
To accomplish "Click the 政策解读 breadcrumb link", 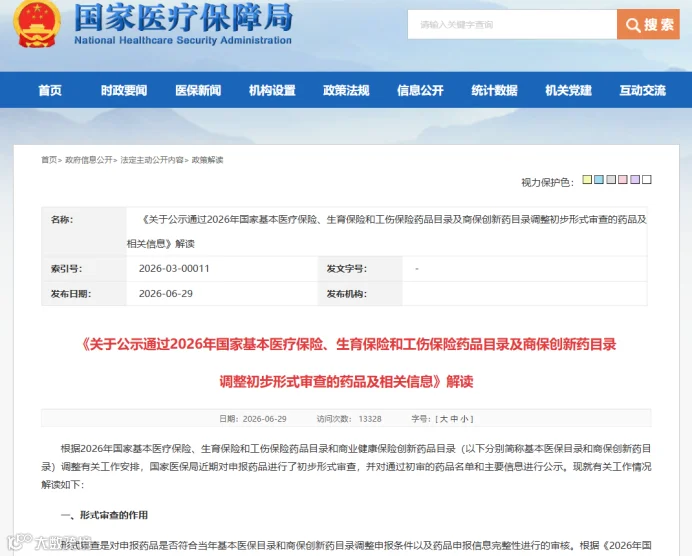I will tap(207, 160).
